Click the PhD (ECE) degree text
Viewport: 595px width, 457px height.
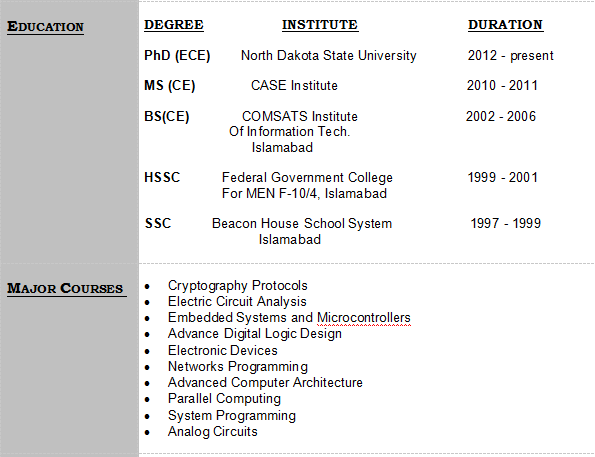point(177,56)
